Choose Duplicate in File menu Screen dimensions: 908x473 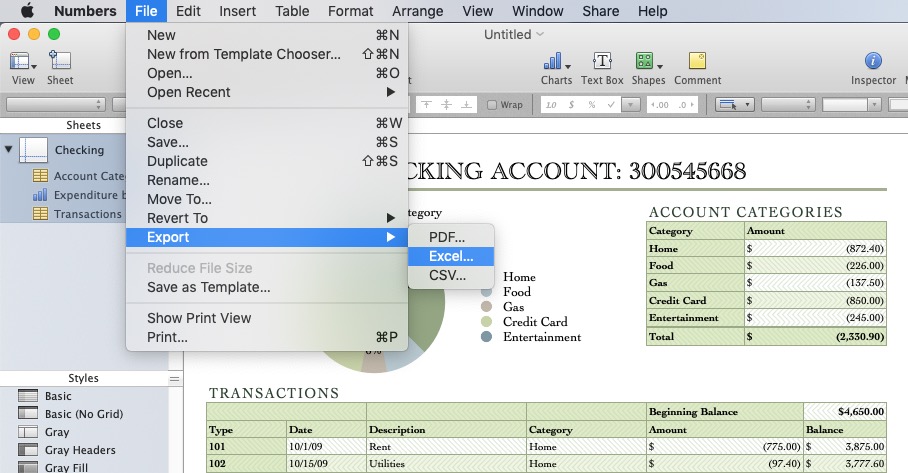click(267, 162)
